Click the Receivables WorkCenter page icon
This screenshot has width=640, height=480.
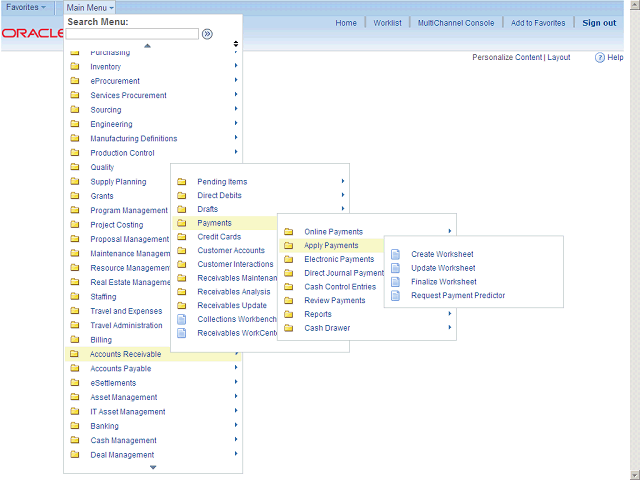pyautogui.click(x=182, y=333)
